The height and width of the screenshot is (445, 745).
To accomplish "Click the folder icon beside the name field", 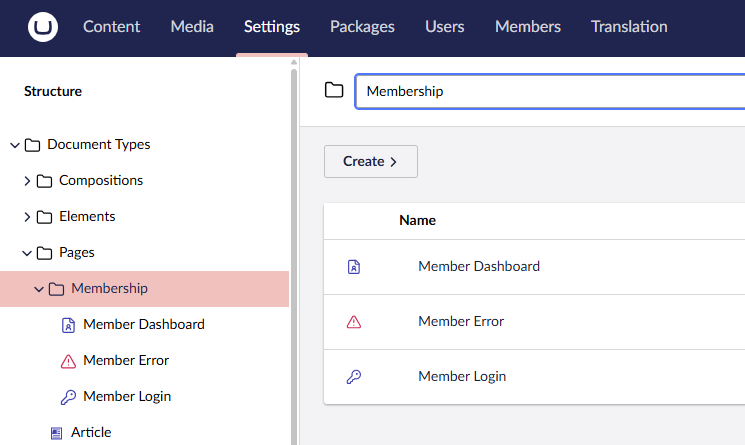I will 334,91.
